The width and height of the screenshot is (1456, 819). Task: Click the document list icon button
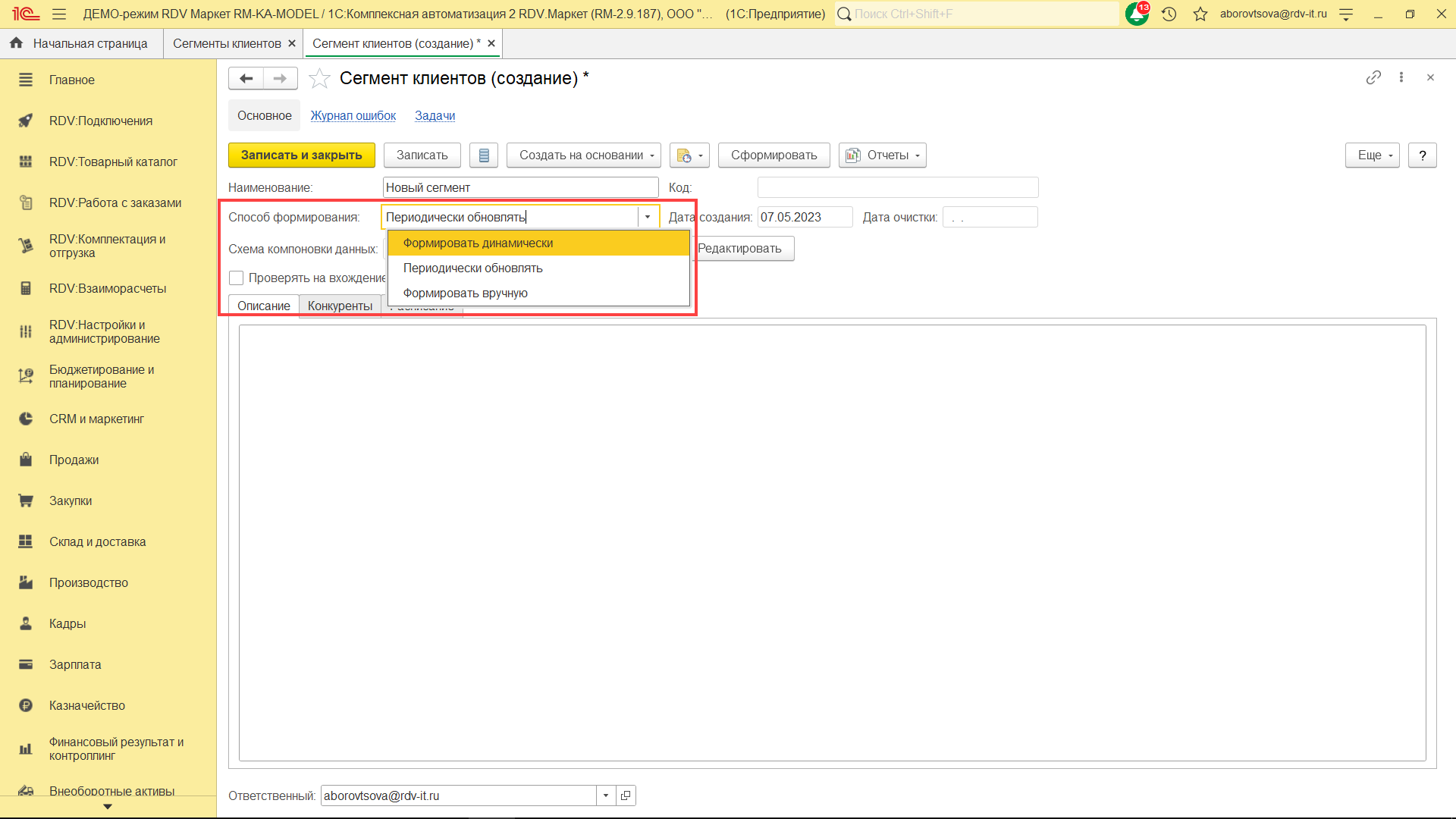tap(484, 155)
